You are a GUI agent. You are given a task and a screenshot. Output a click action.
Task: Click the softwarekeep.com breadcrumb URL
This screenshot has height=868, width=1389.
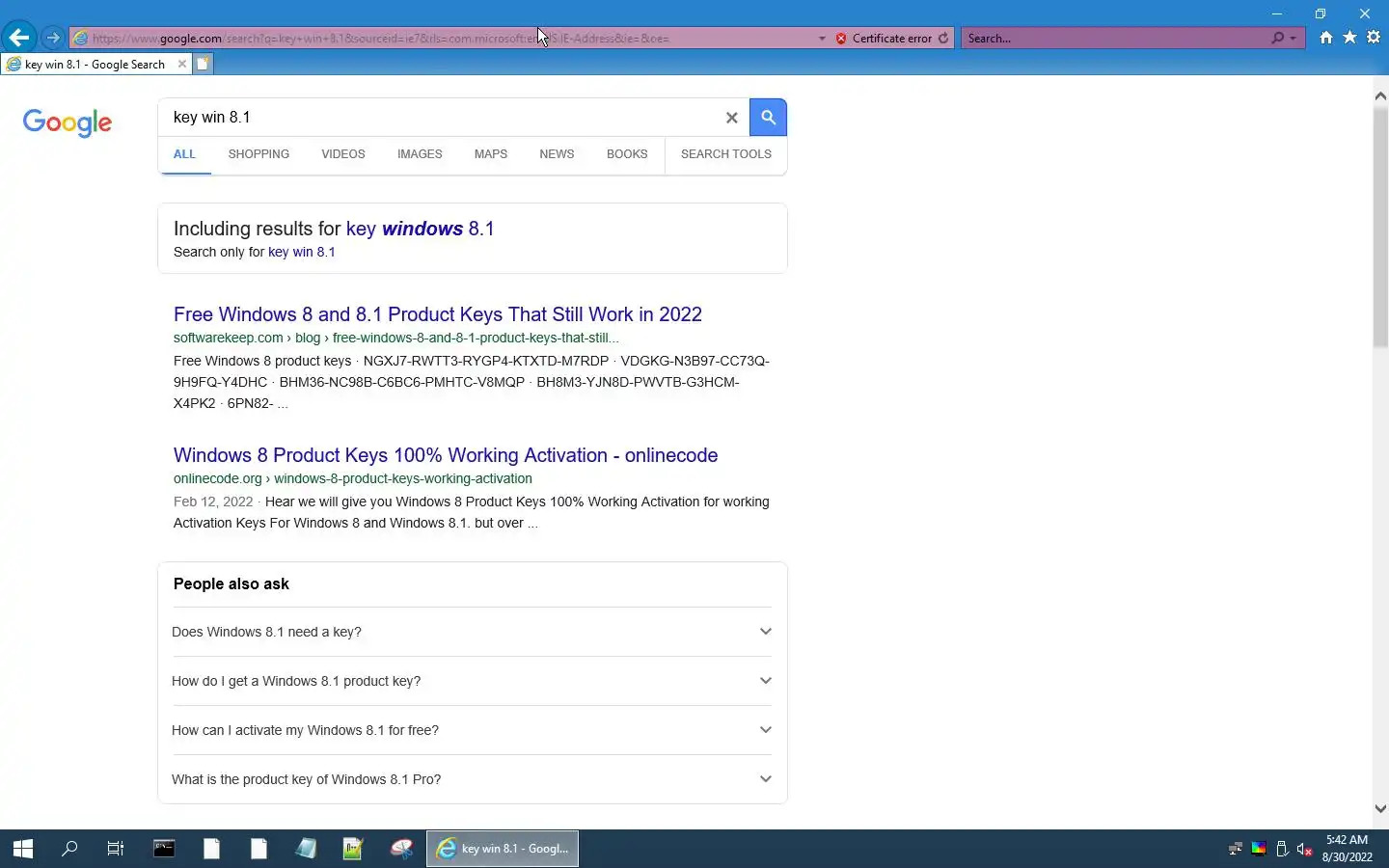point(396,339)
